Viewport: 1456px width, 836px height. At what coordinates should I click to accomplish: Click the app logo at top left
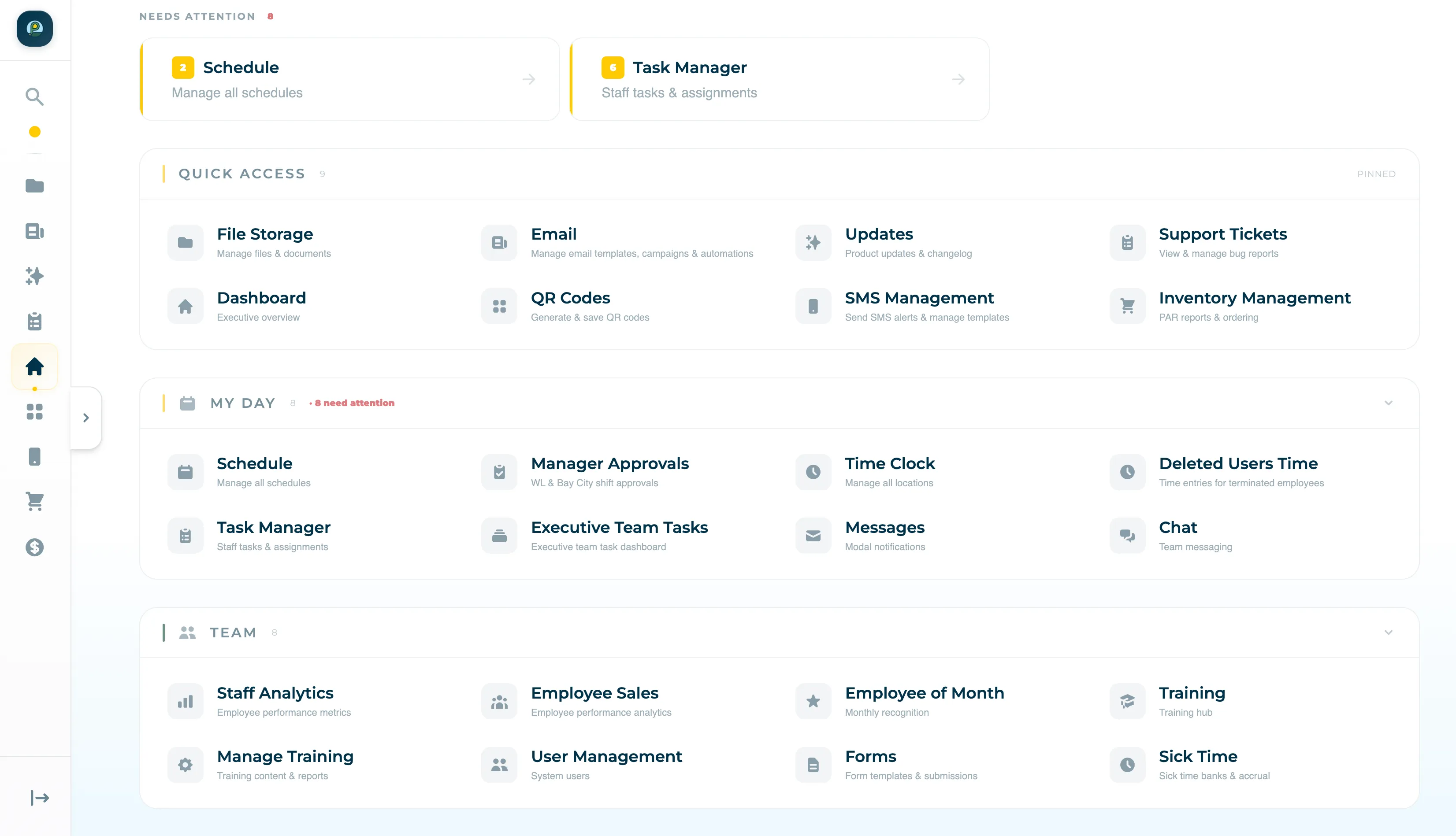click(34, 29)
